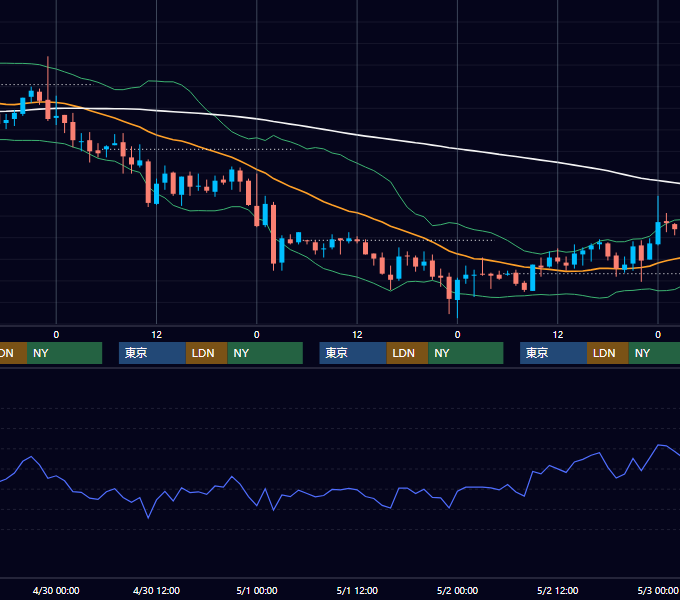The width and height of the screenshot is (680, 600).
Task: Click the 5/1 12:00 time axis label
Action: [357, 590]
